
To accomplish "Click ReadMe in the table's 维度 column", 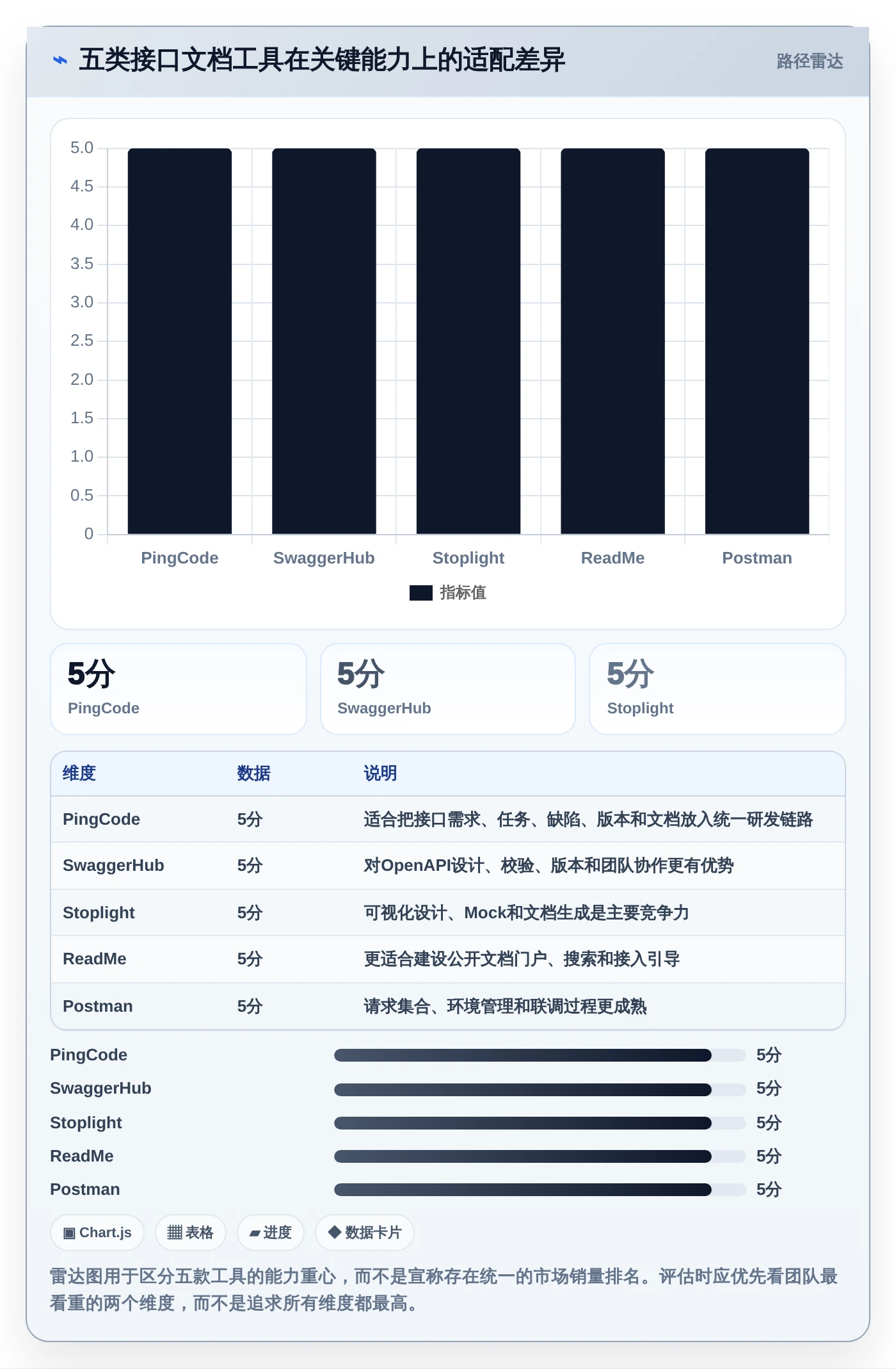I will pyautogui.click(x=95, y=959).
